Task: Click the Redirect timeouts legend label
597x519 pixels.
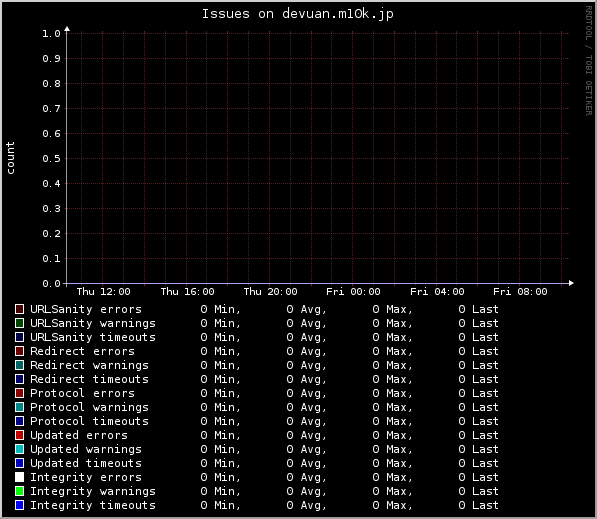Action: coord(89,379)
